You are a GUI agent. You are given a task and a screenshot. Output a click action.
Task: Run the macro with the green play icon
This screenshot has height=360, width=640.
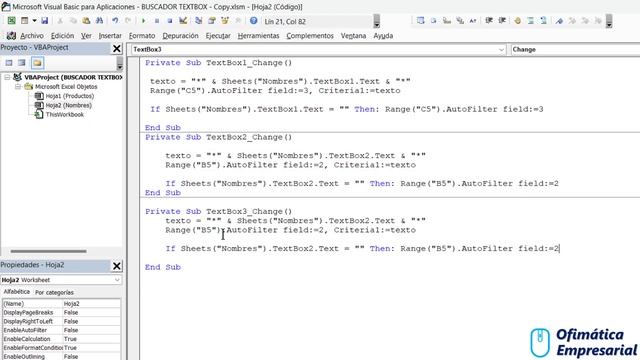143,21
